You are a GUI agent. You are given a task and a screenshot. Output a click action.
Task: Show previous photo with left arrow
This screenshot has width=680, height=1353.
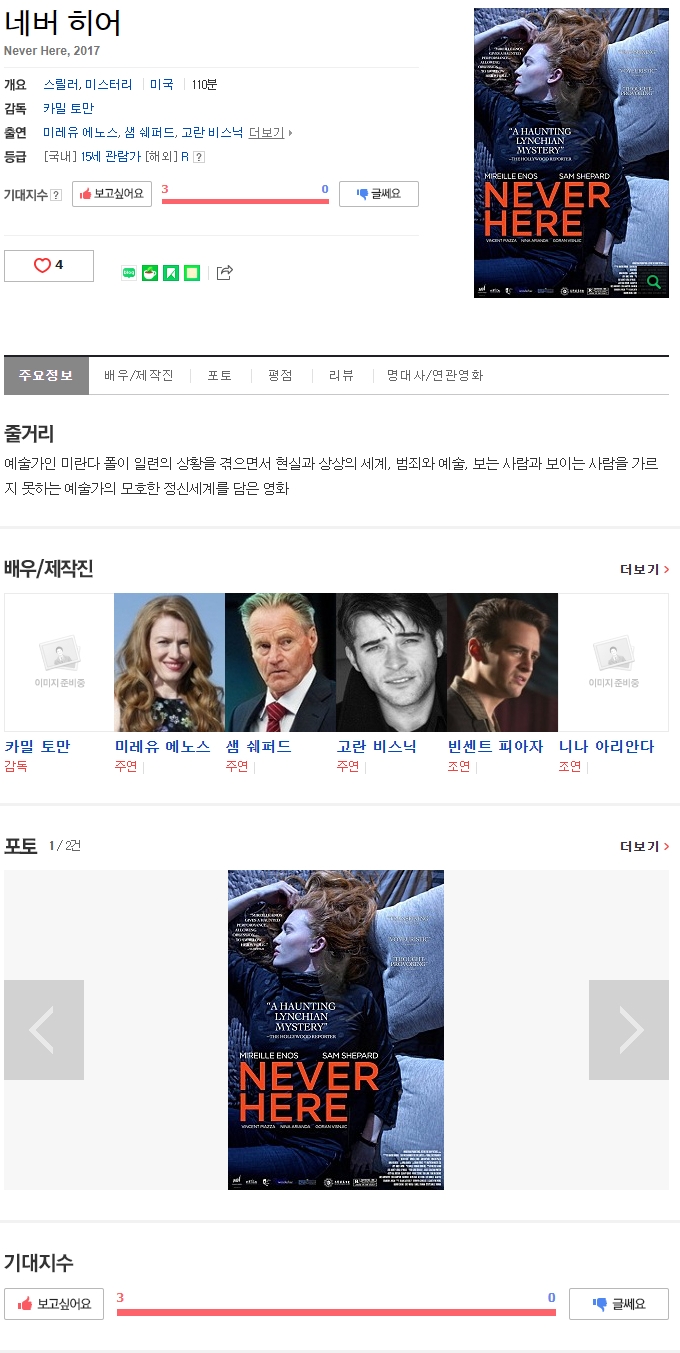44,1030
